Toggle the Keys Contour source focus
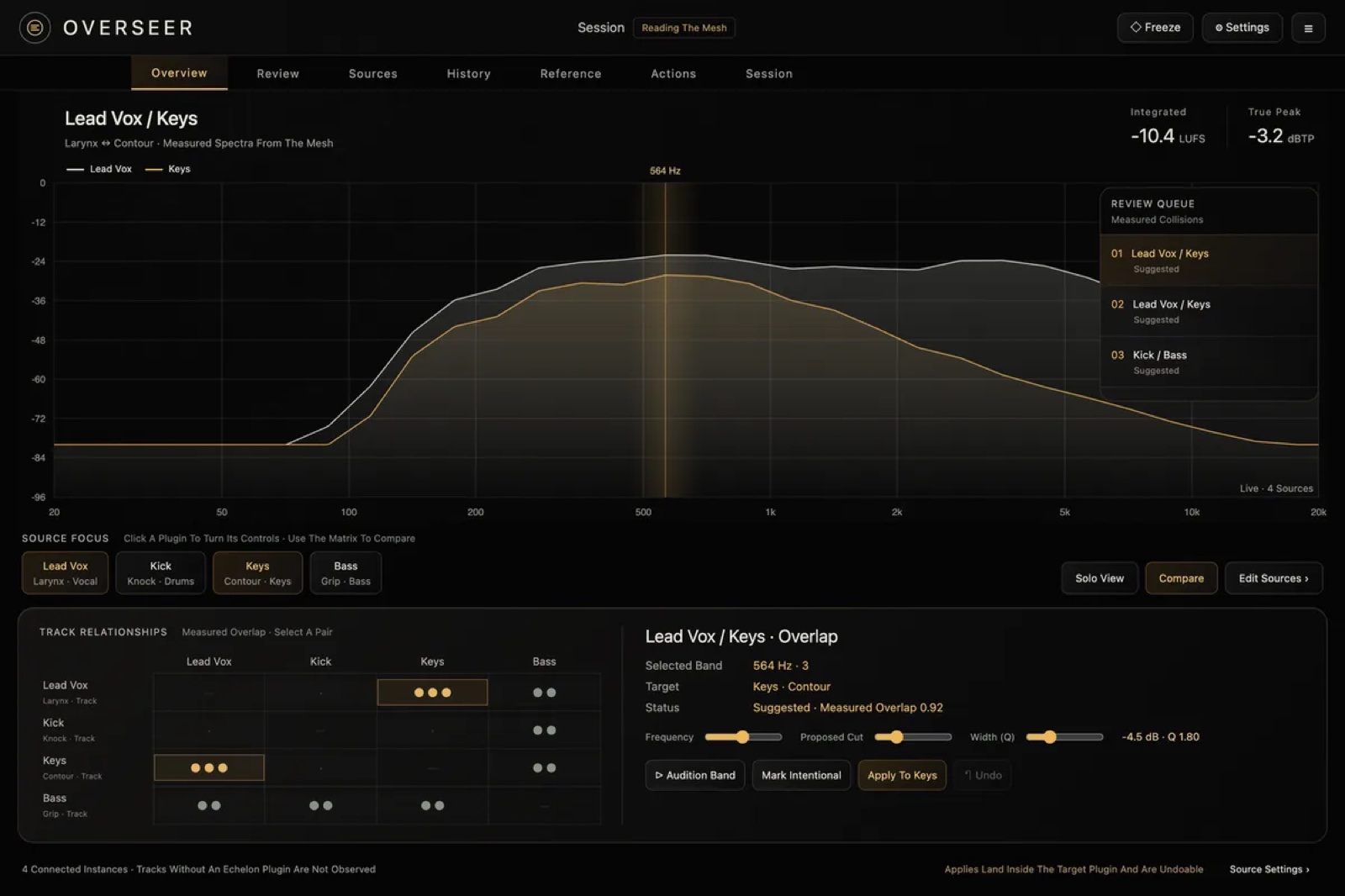This screenshot has height=896, width=1345. click(257, 573)
